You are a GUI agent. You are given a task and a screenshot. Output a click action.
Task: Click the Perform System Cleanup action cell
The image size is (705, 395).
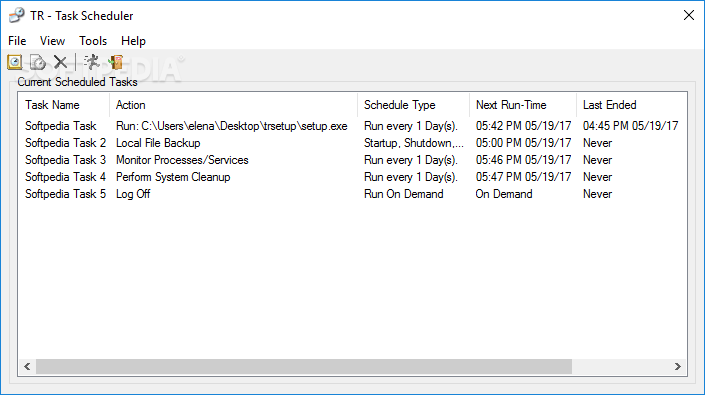(x=173, y=177)
